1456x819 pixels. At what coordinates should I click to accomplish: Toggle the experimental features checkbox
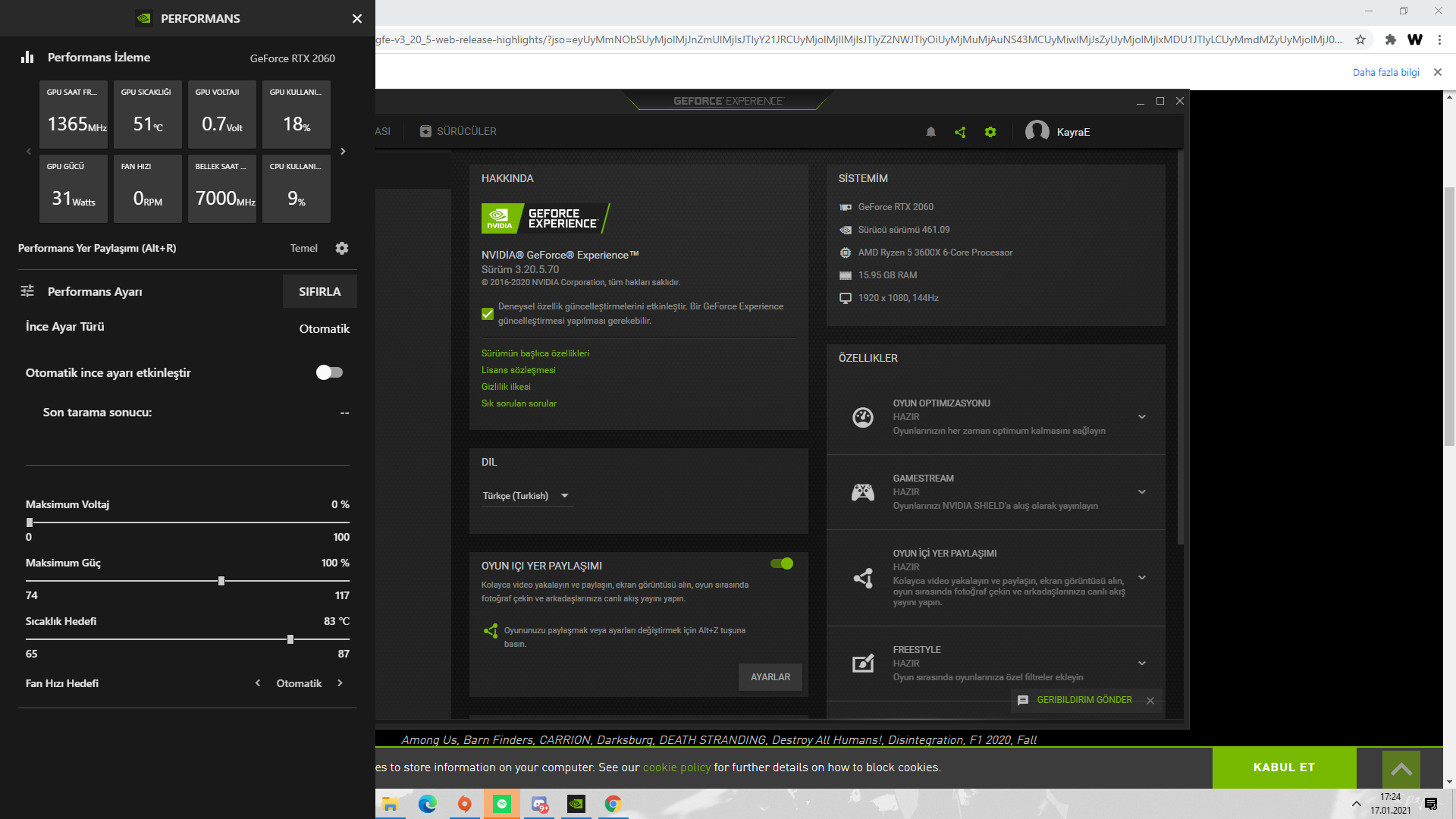point(488,314)
